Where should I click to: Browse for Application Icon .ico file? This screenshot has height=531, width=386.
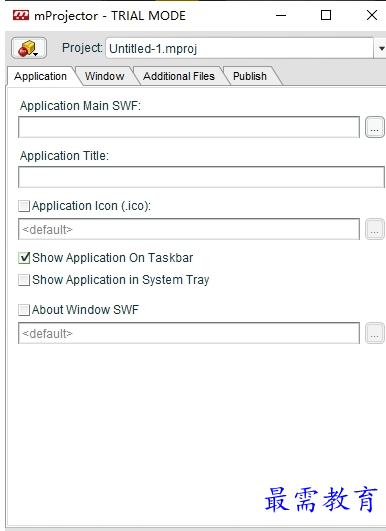374,229
